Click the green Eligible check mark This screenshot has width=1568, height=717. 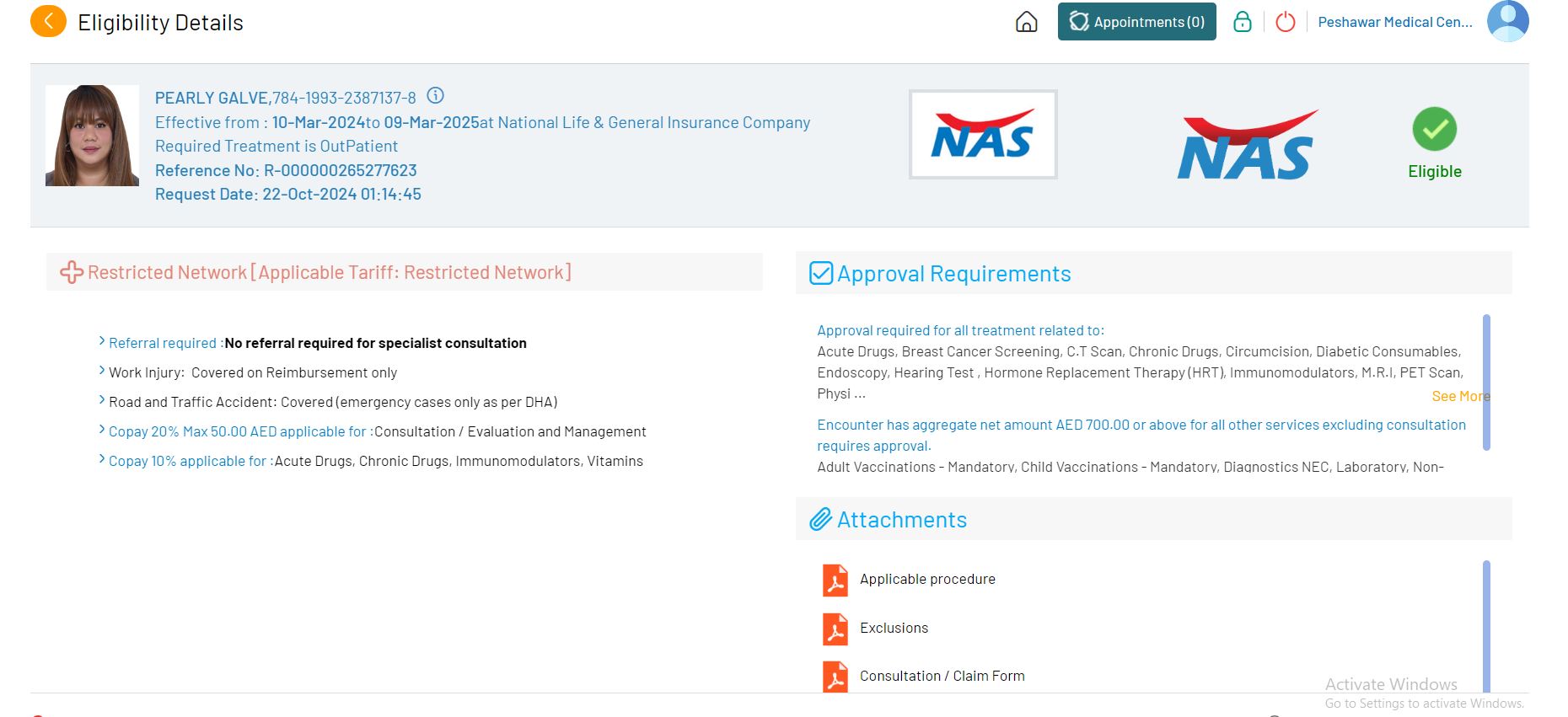pyautogui.click(x=1434, y=129)
